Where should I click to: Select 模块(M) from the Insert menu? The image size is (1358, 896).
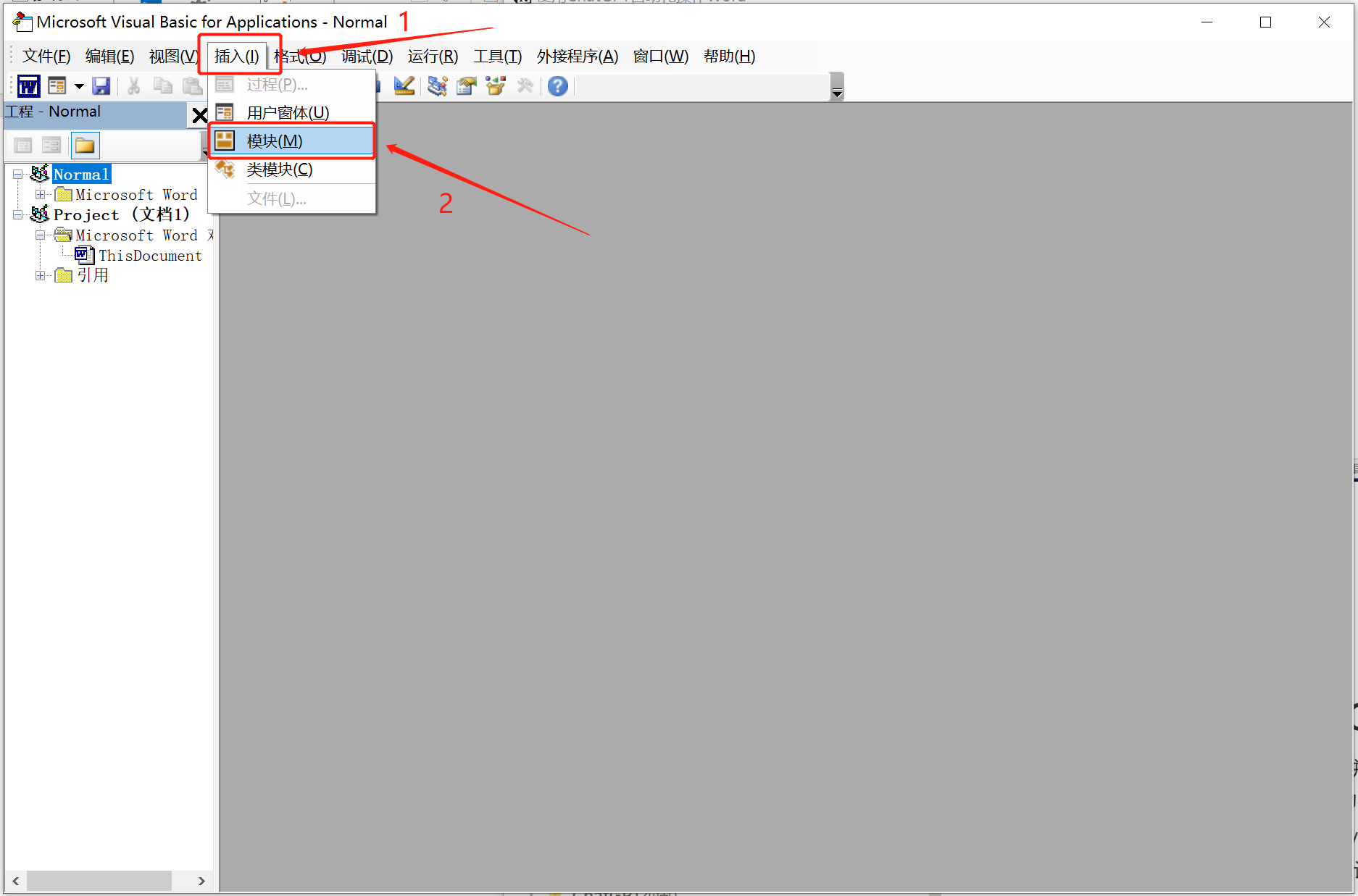point(275,141)
